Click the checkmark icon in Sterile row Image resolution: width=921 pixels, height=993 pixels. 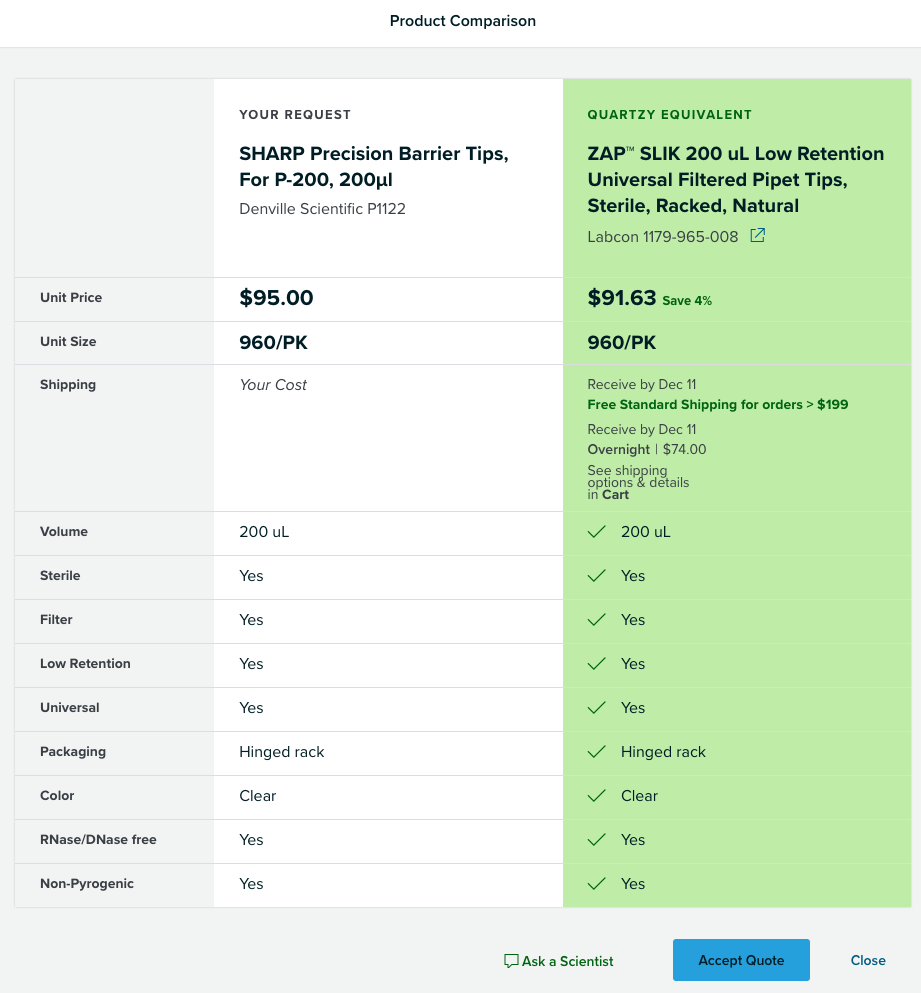pos(597,576)
